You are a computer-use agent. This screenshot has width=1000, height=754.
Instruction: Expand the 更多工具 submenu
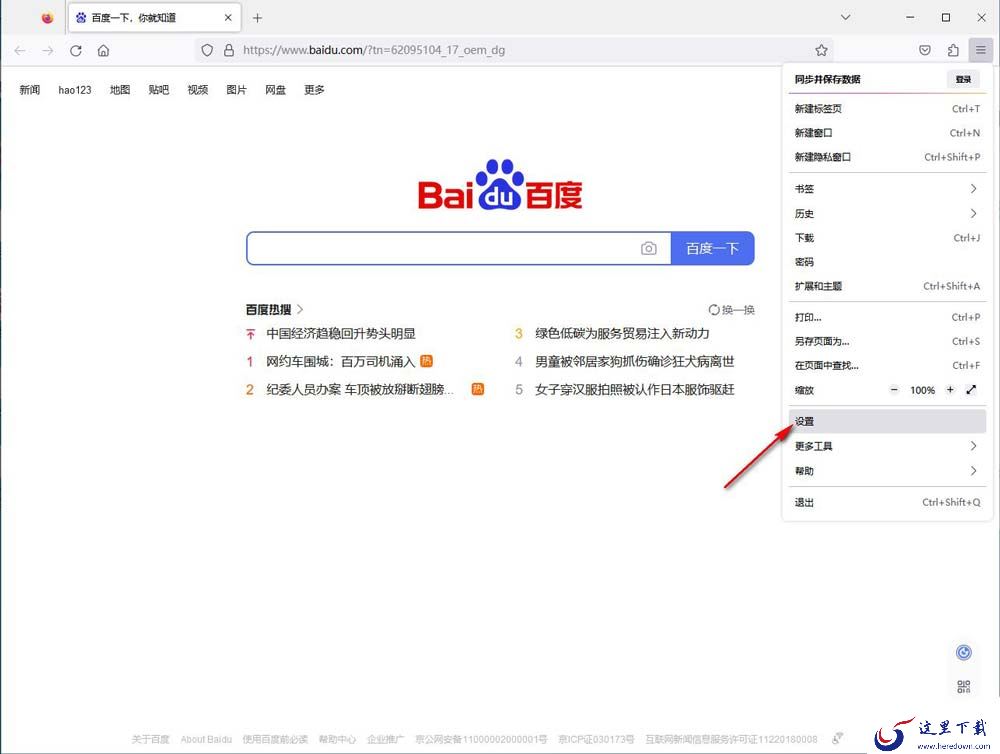coord(887,447)
